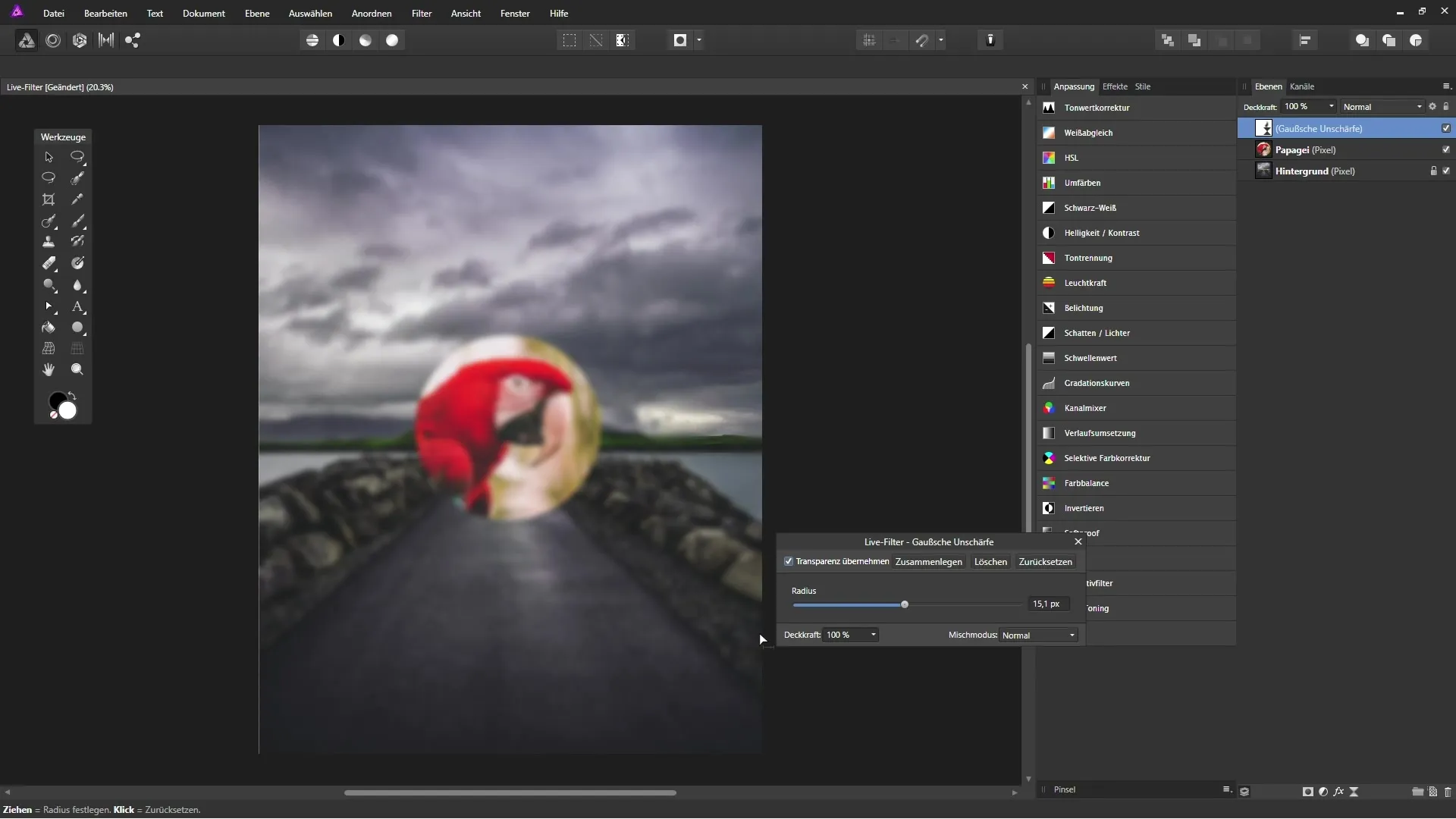This screenshot has width=1456, height=819.
Task: Expand the Quick Mask options arrow
Action: coord(698,40)
